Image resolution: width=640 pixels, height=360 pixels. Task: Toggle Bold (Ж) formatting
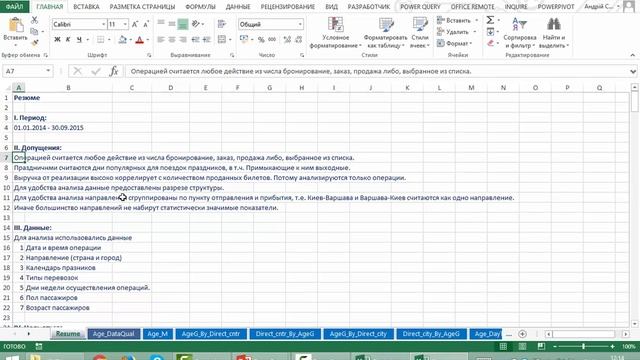tap(57, 40)
